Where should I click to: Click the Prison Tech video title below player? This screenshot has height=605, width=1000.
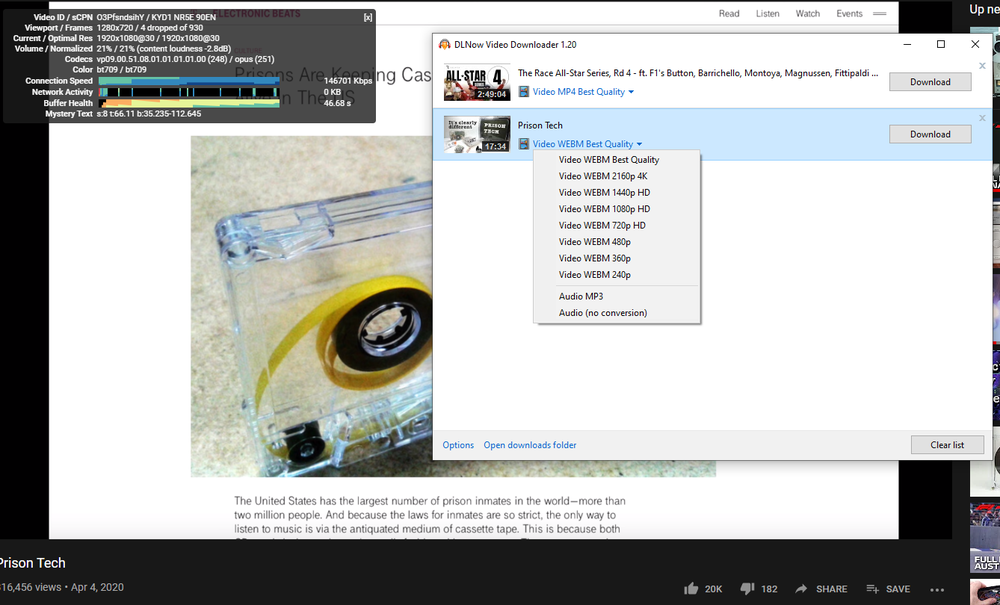click(32, 563)
